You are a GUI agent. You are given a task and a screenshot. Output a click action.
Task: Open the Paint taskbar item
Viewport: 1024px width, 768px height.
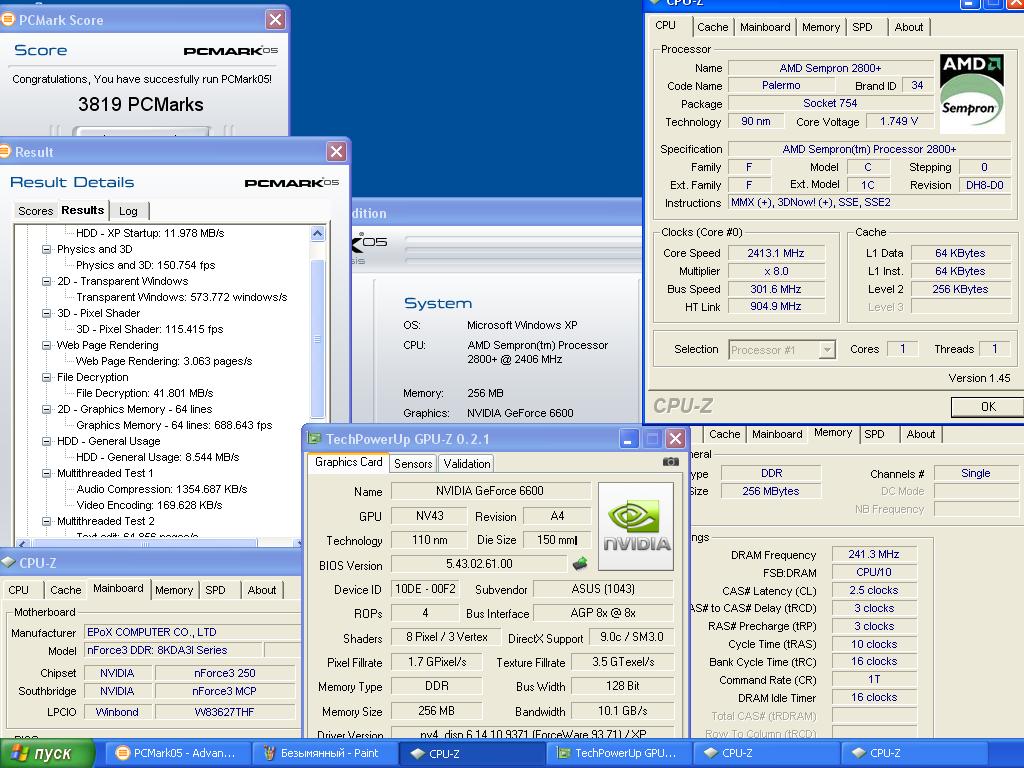(323, 753)
